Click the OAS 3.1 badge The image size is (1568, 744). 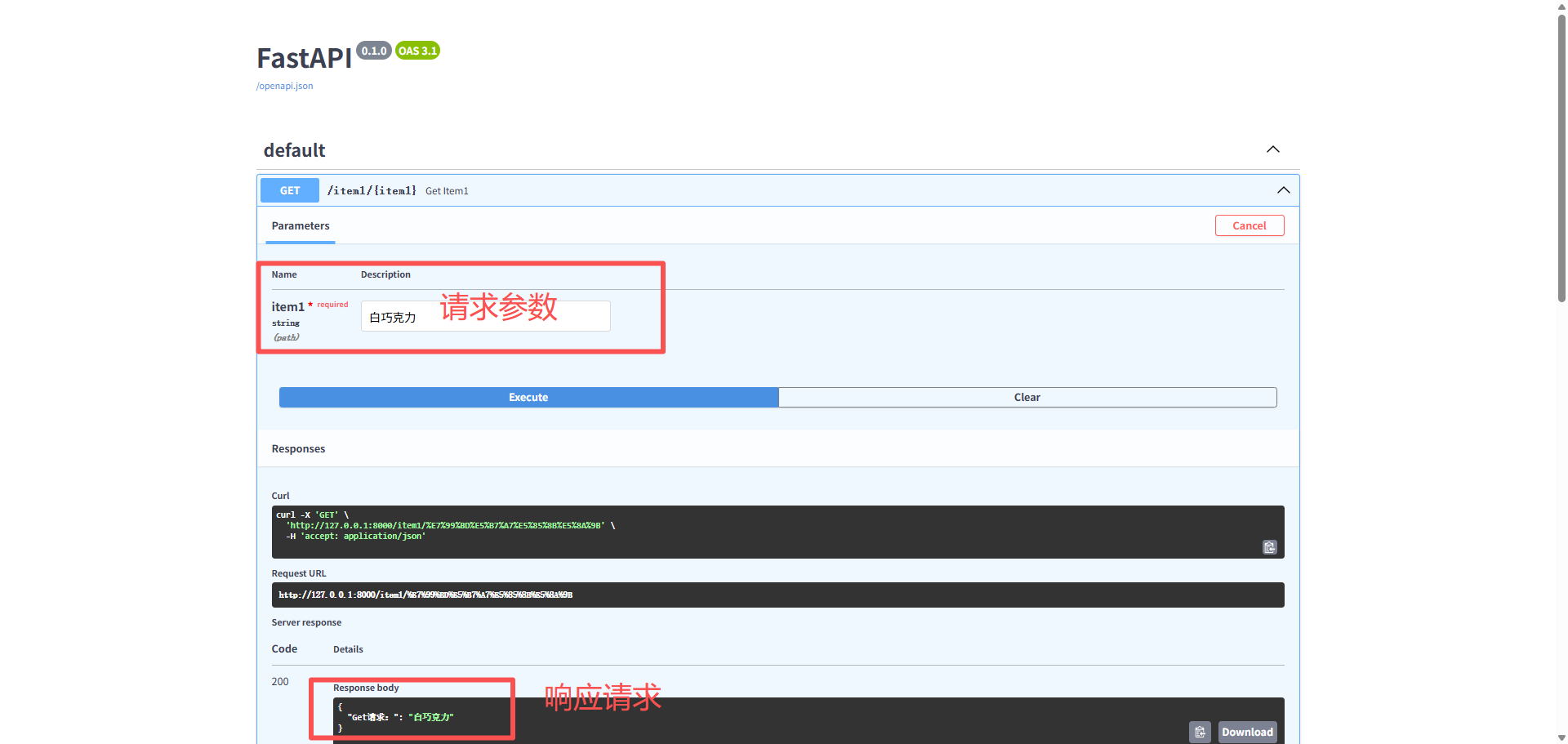point(417,50)
